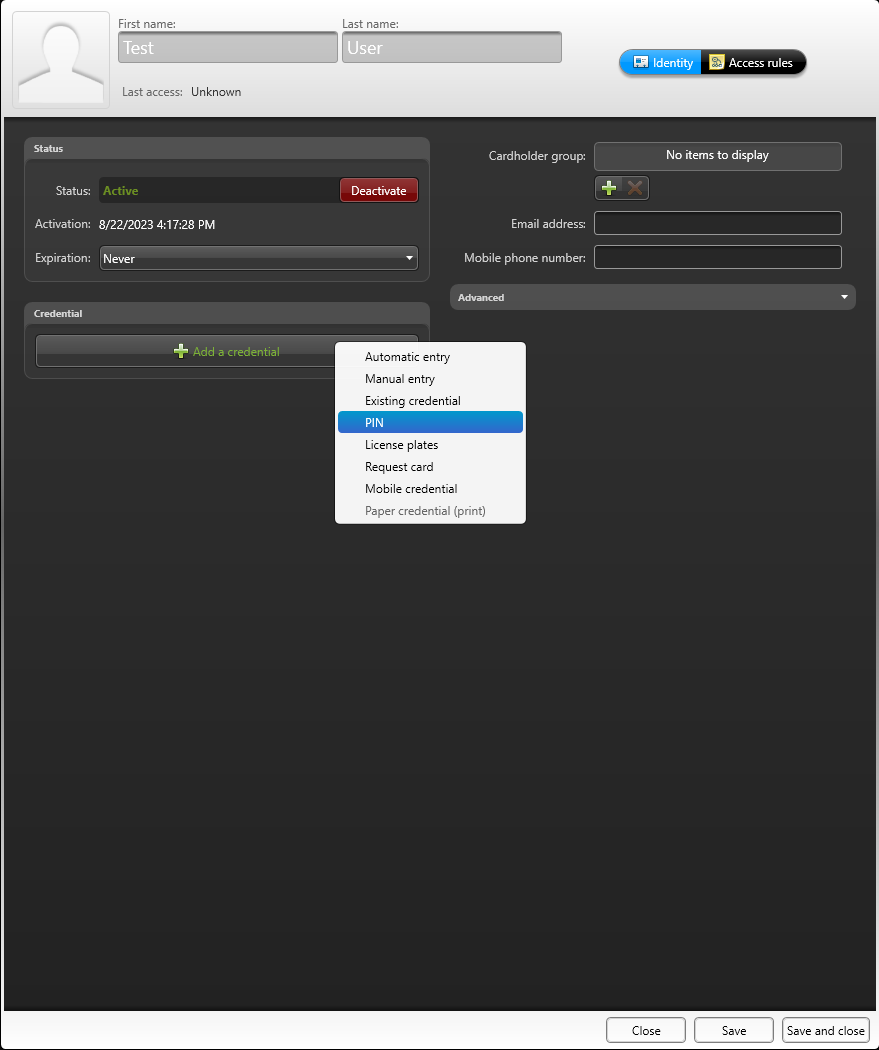Click the cardholder photo placeholder

61,59
